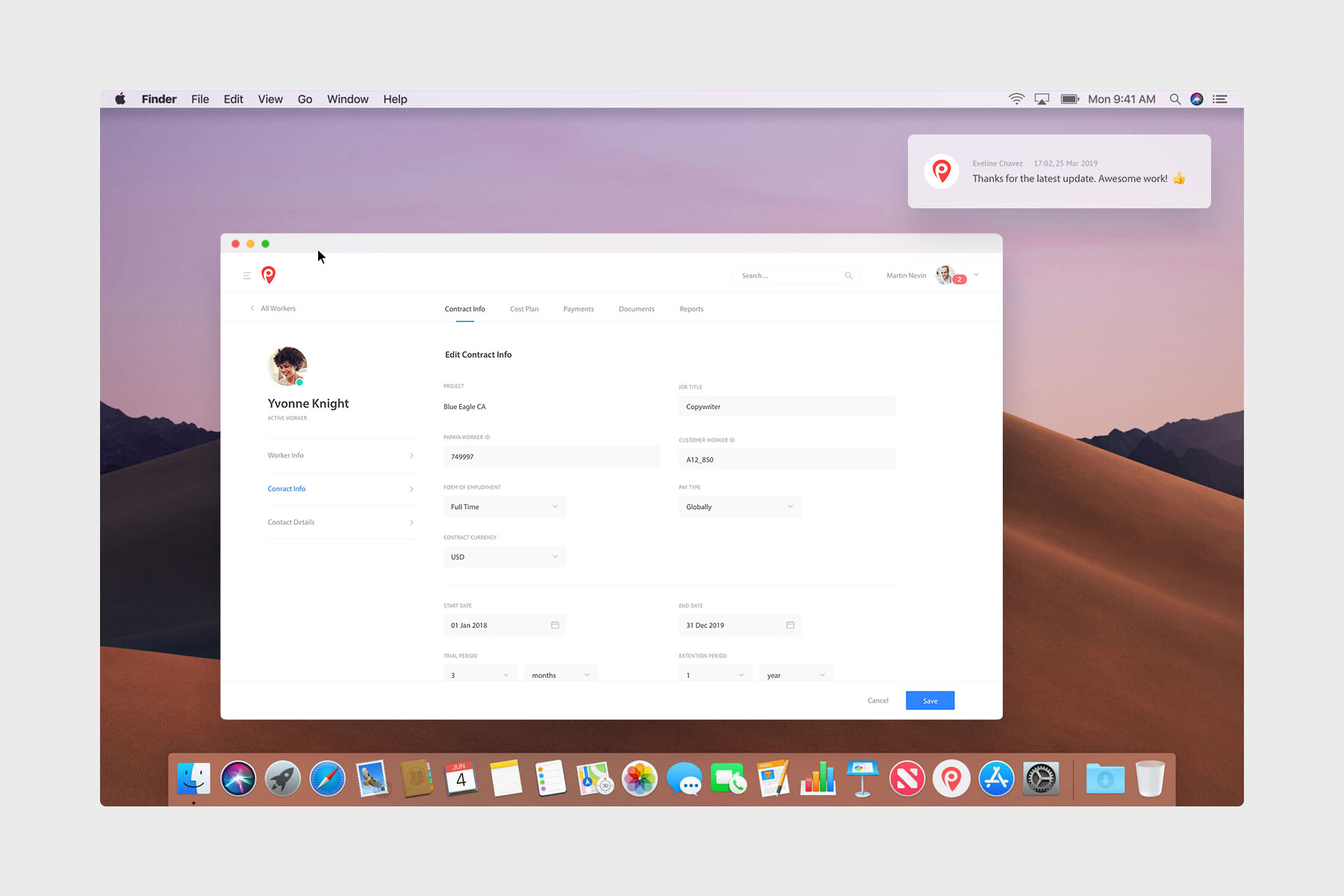This screenshot has height=896, width=1344.
Task: Click Yvonne Knight's profile photo
Action: [287, 366]
